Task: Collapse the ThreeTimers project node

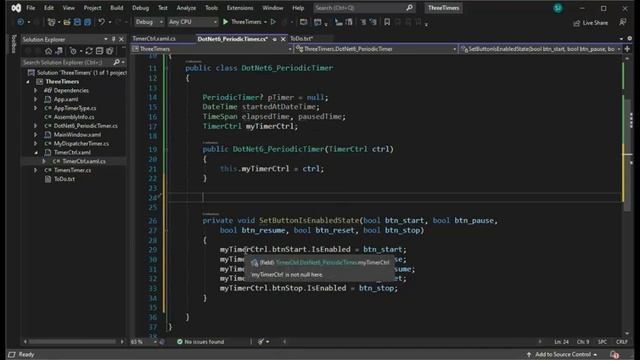Action: (28, 82)
